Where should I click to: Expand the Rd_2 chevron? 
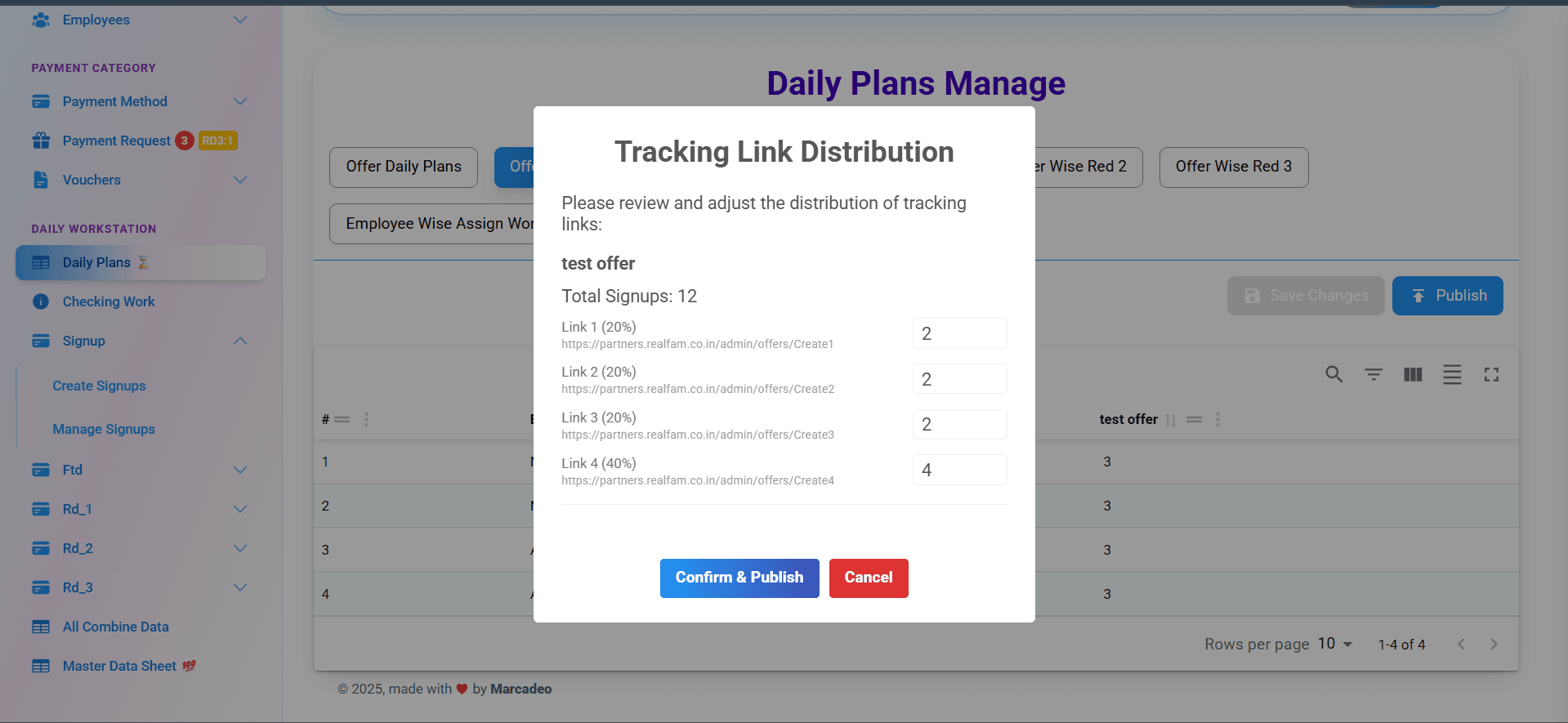pyautogui.click(x=240, y=548)
